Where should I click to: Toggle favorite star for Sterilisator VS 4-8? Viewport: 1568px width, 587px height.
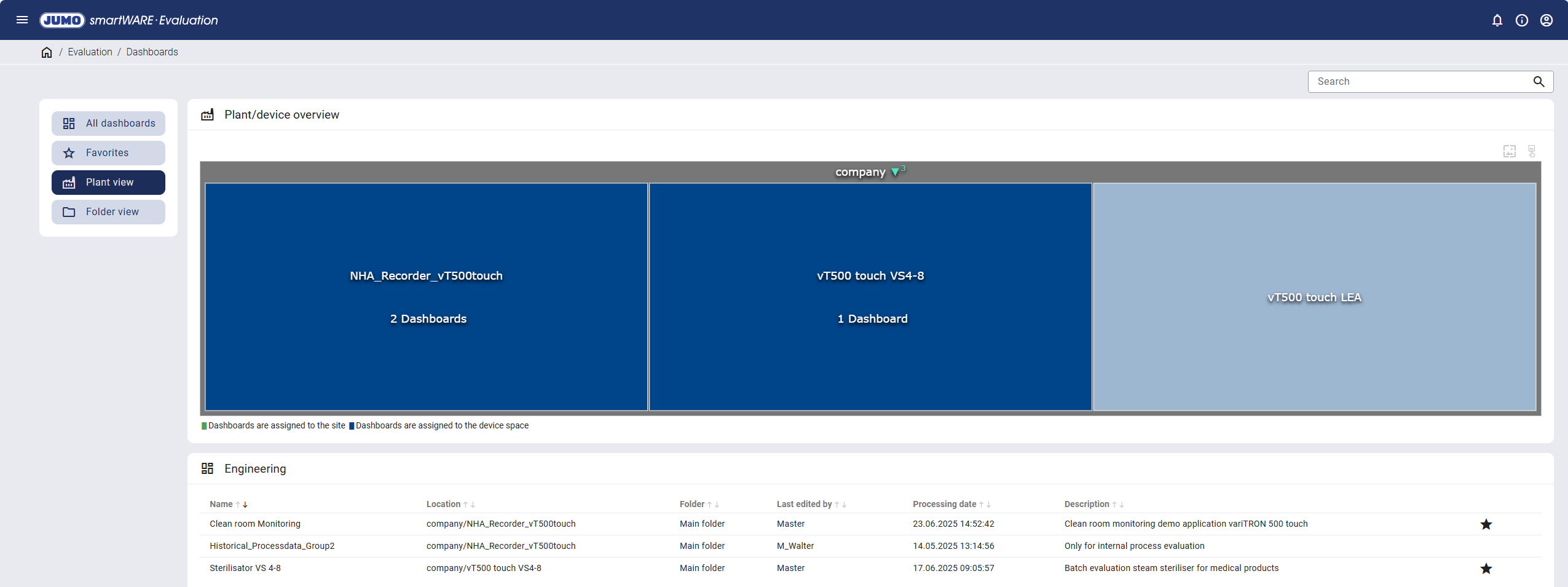1486,569
